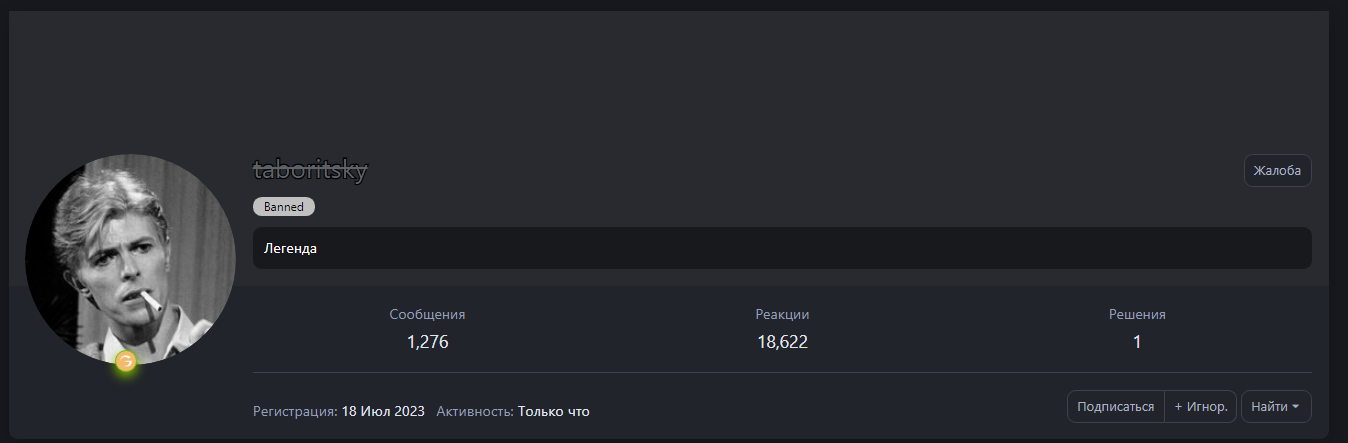Click the Реакции stat label
The image size is (1348, 443).
pyautogui.click(x=782, y=314)
